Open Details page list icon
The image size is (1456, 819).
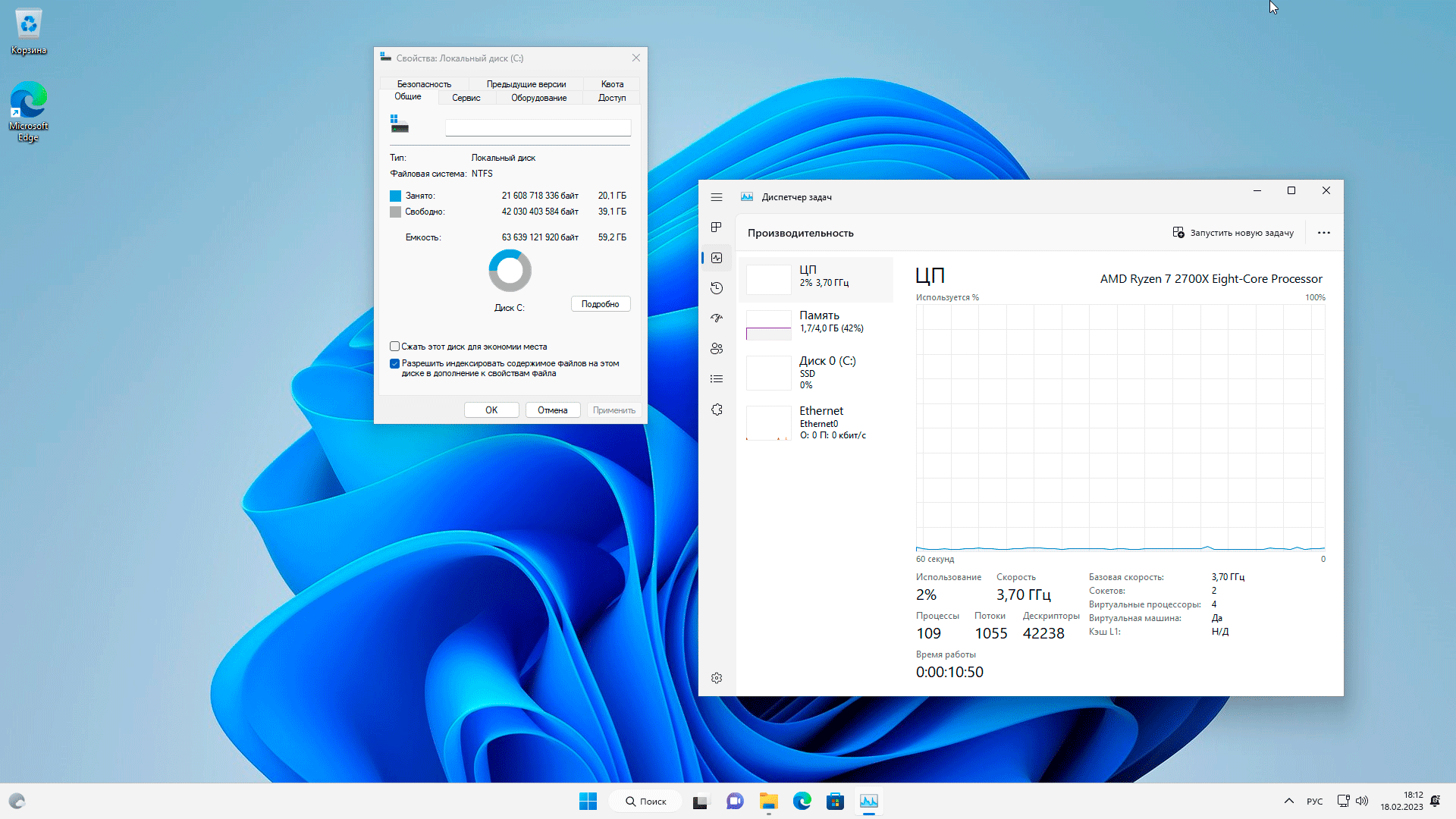(x=717, y=379)
